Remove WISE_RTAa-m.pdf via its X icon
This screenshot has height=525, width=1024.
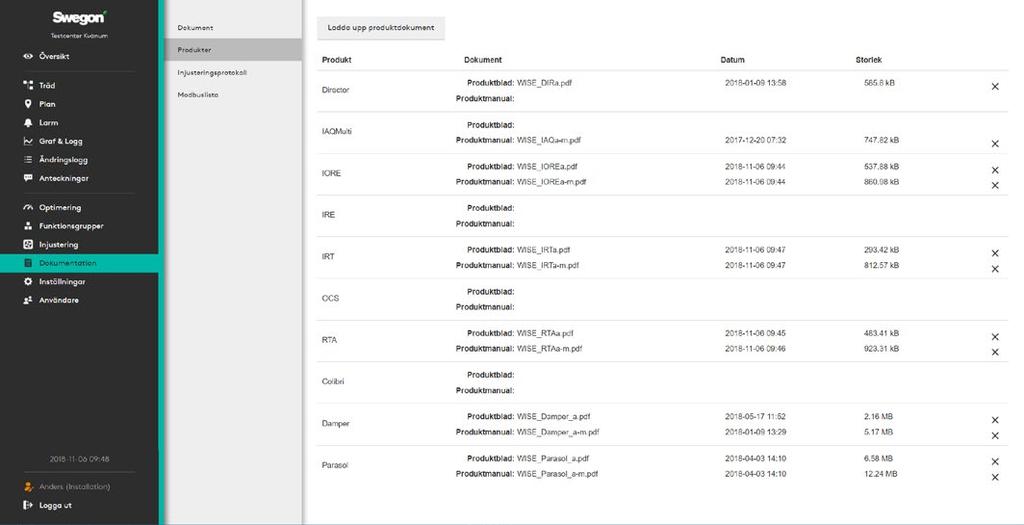click(x=995, y=353)
